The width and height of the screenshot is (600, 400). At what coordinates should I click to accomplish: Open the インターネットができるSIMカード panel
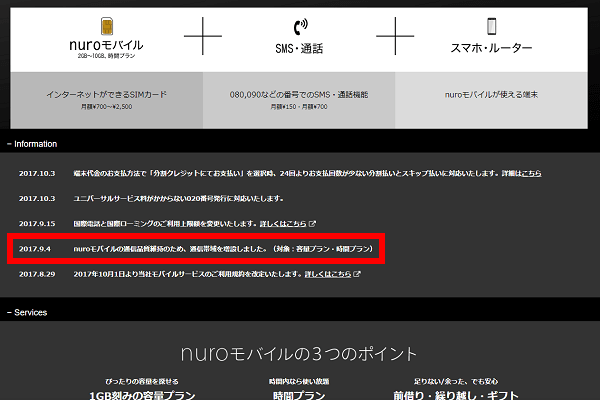tap(107, 100)
